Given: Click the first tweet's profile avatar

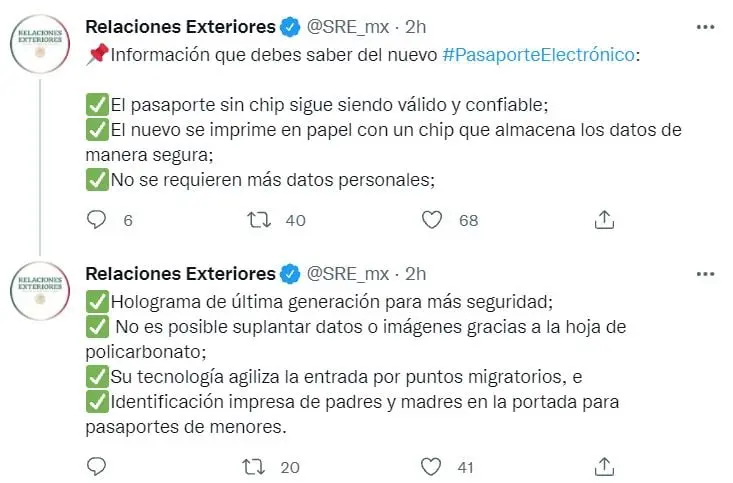Looking at the screenshot, I should pos(40,44).
